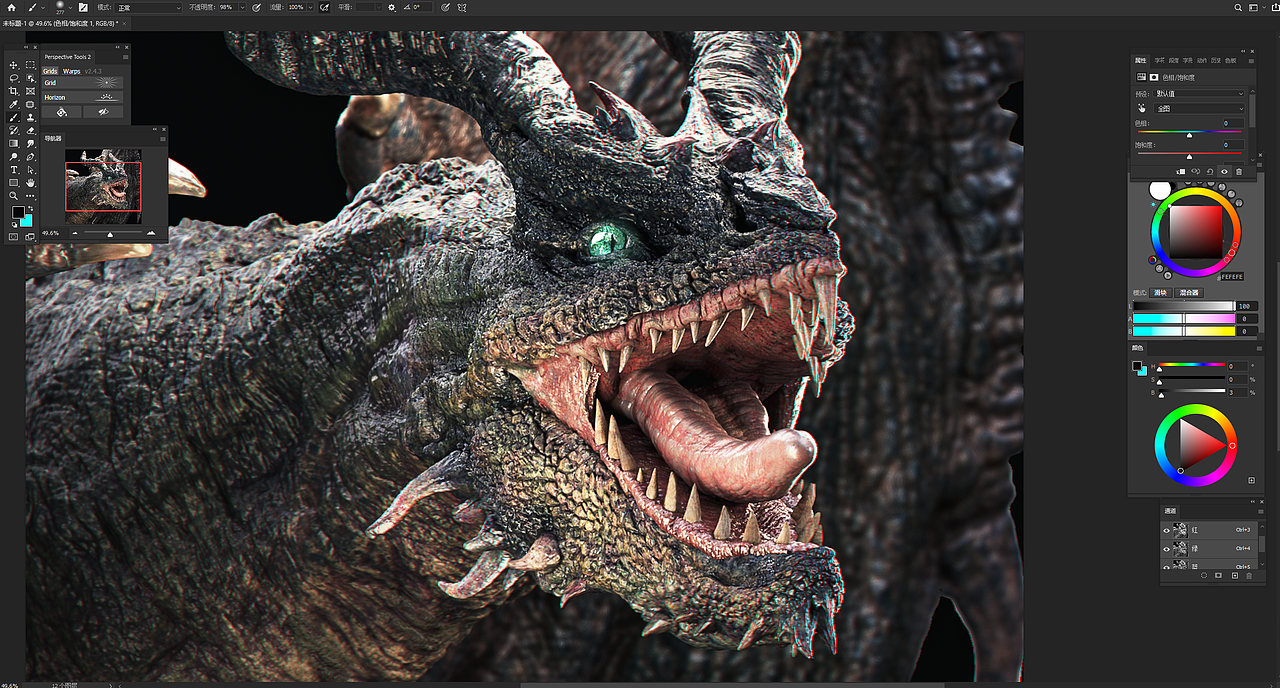Open the flow 100% dropdown arrow
The image size is (1280, 688).
310,7
